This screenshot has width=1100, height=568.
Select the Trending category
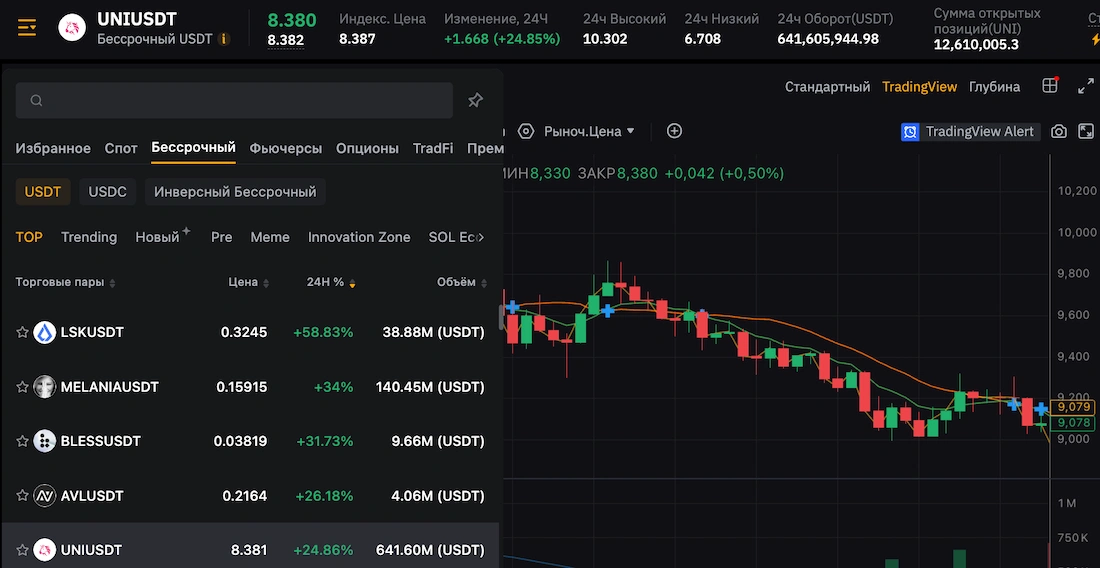pyautogui.click(x=89, y=238)
